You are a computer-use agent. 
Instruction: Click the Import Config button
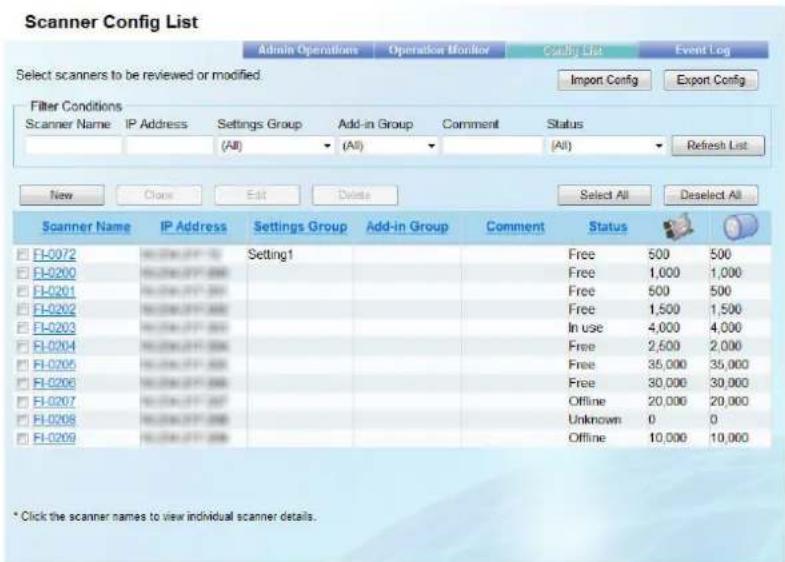point(604,80)
